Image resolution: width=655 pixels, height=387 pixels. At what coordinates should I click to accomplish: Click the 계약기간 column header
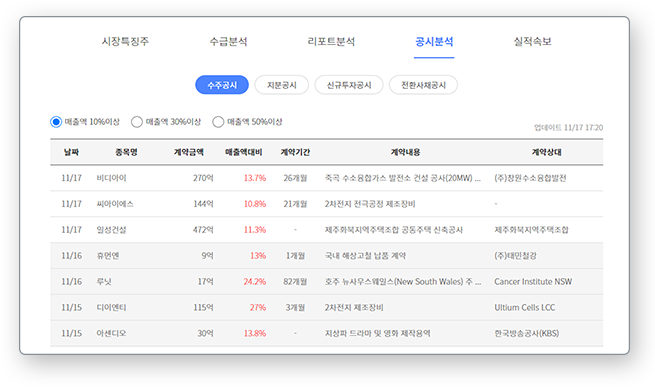pyautogui.click(x=295, y=152)
